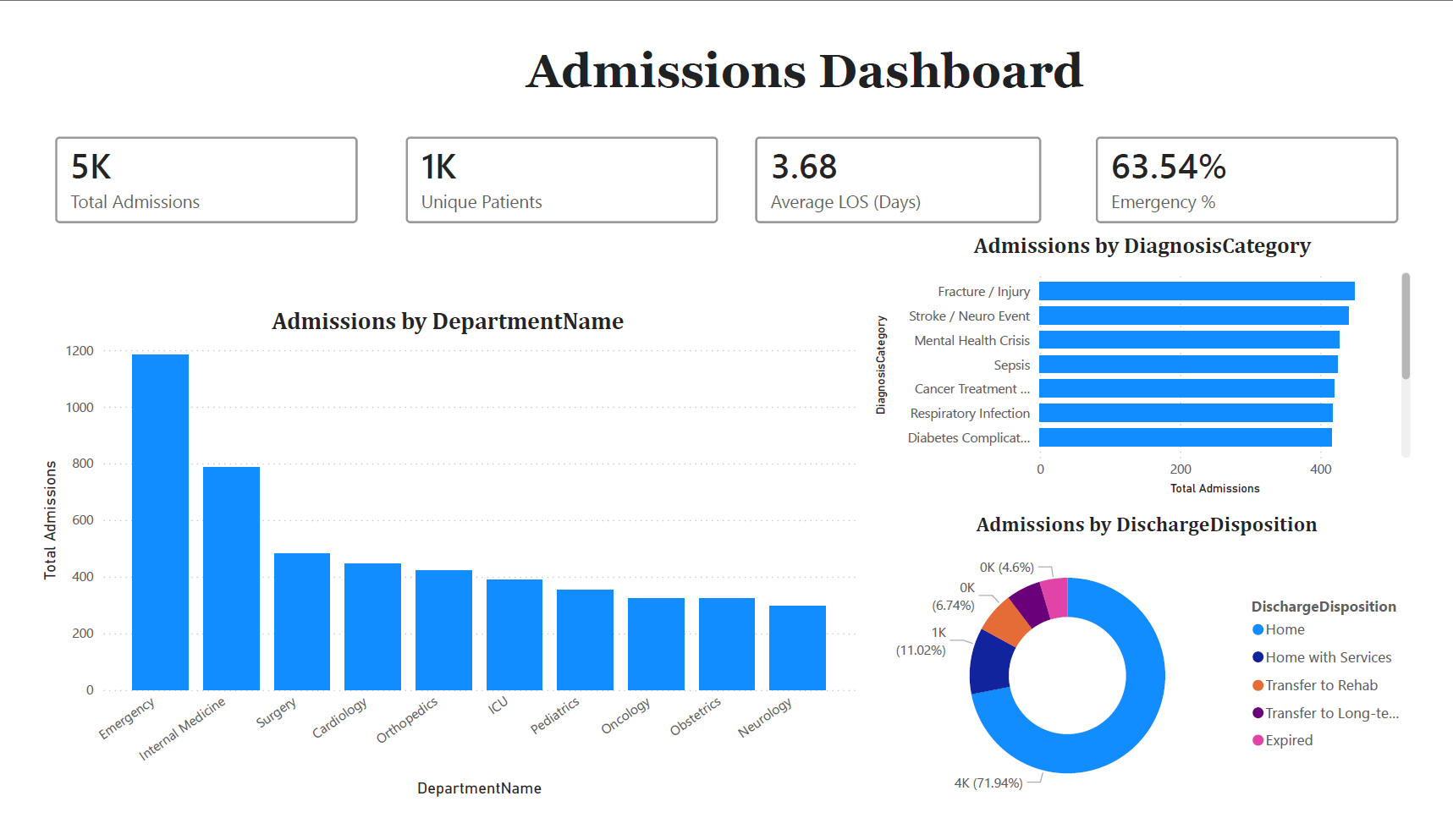Click the 0K (6.74%) data label

(954, 596)
